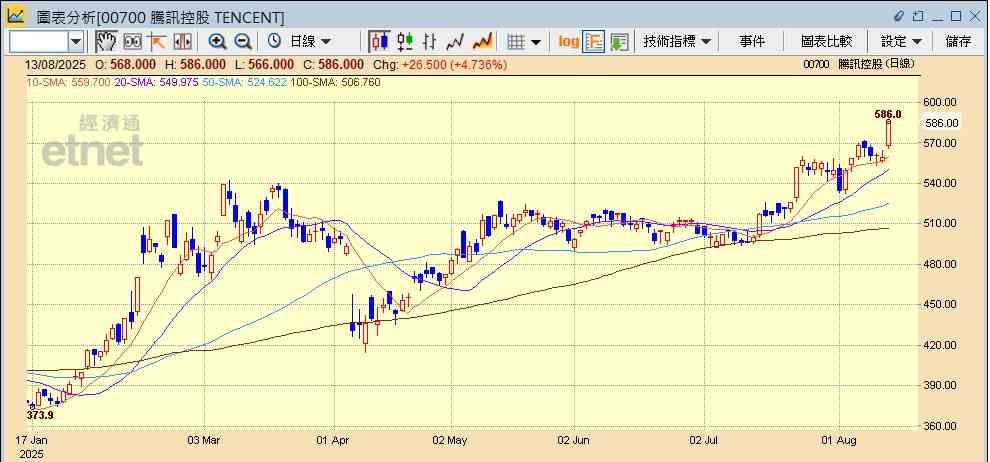Viewport: 990px width, 462px height.
Task: Open the 日線 period dropdown
Action: (309, 42)
